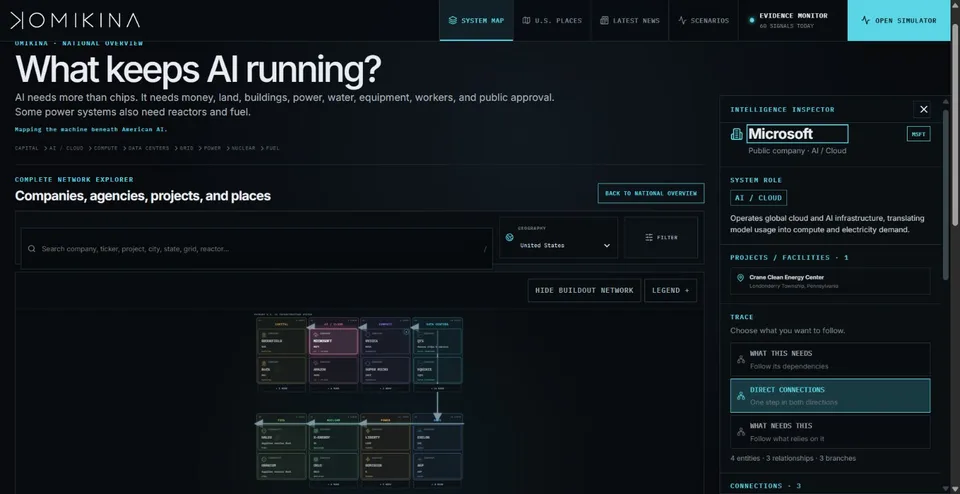Switch to the U.S. Places tab
This screenshot has width=960, height=494.
tap(552, 20)
